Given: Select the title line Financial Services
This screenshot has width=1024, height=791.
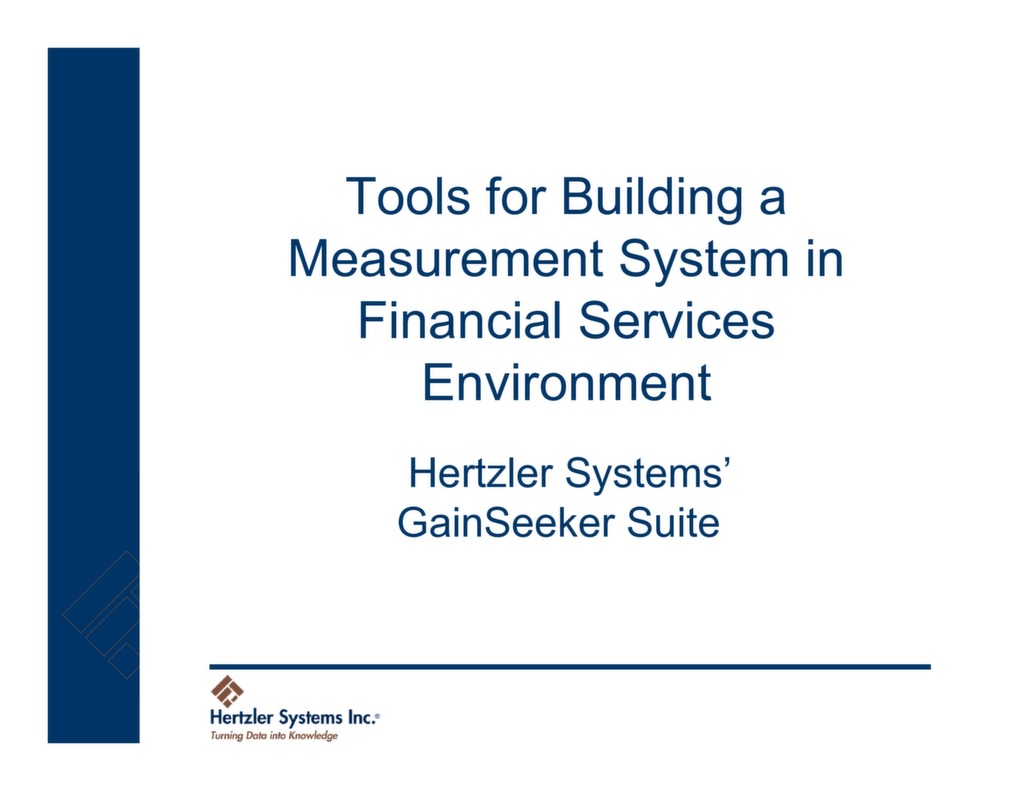Looking at the screenshot, I should pyautogui.click(x=565, y=320).
